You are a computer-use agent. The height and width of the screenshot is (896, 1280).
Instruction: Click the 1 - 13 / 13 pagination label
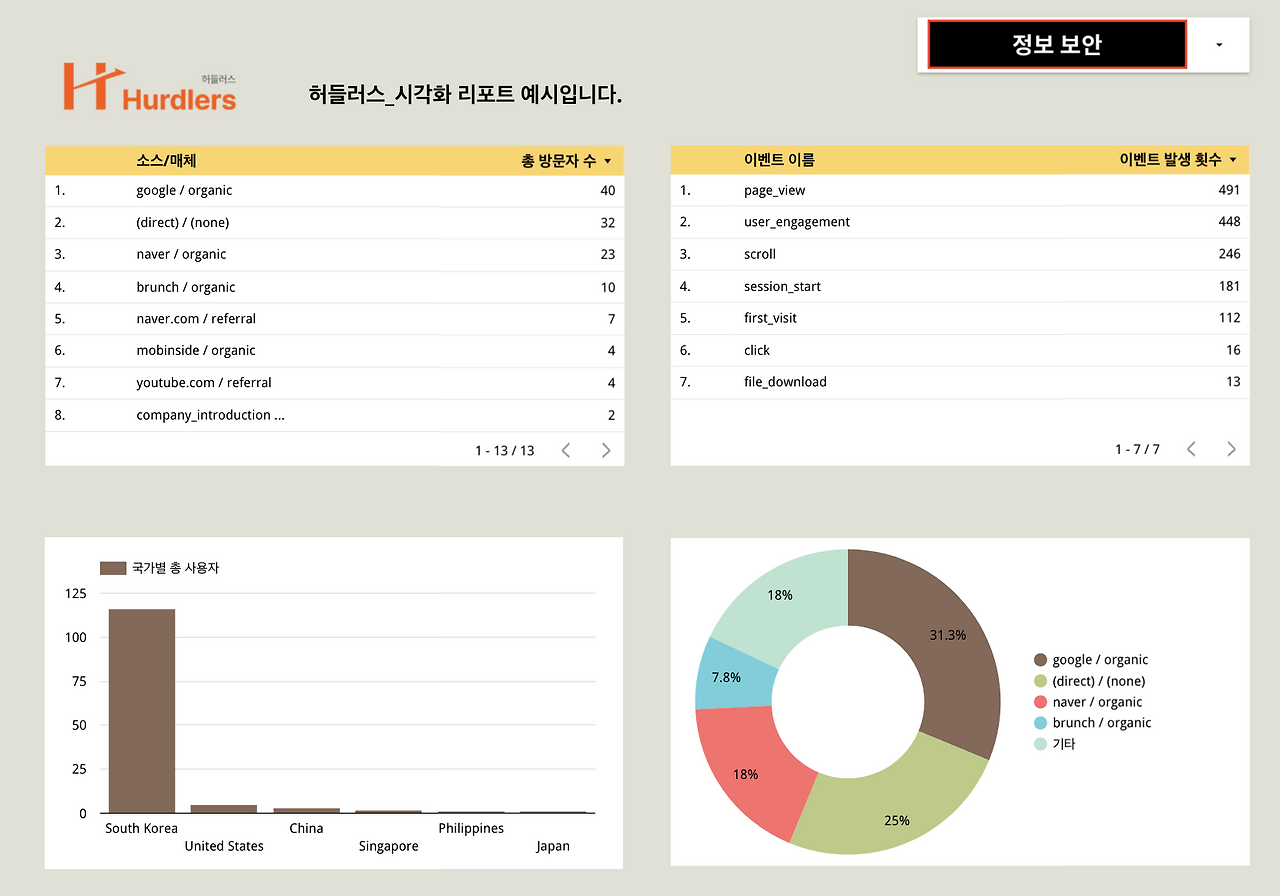coord(504,450)
